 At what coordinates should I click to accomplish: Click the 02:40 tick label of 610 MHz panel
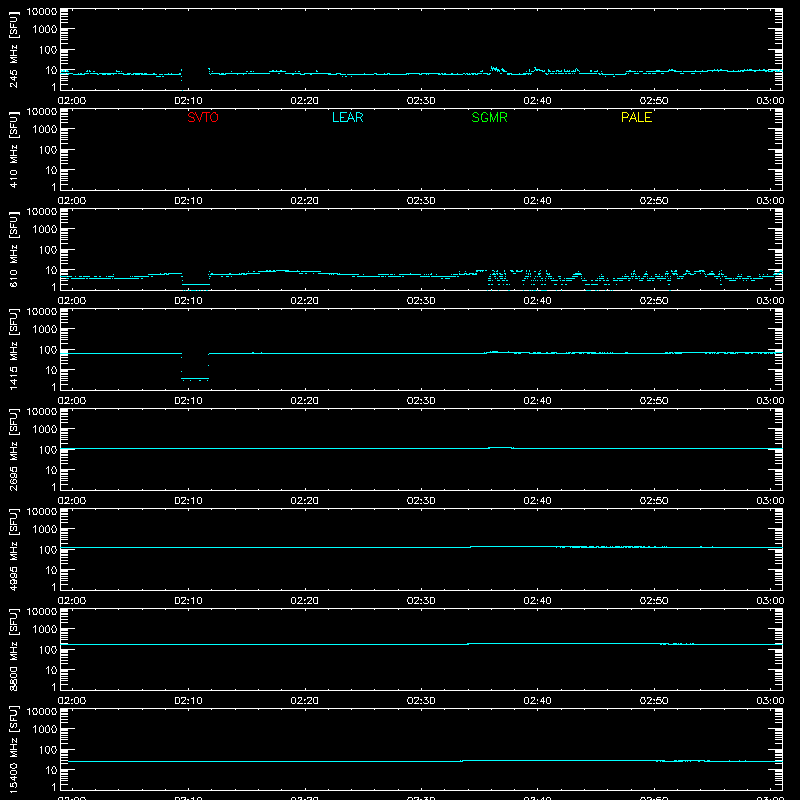tap(537, 301)
